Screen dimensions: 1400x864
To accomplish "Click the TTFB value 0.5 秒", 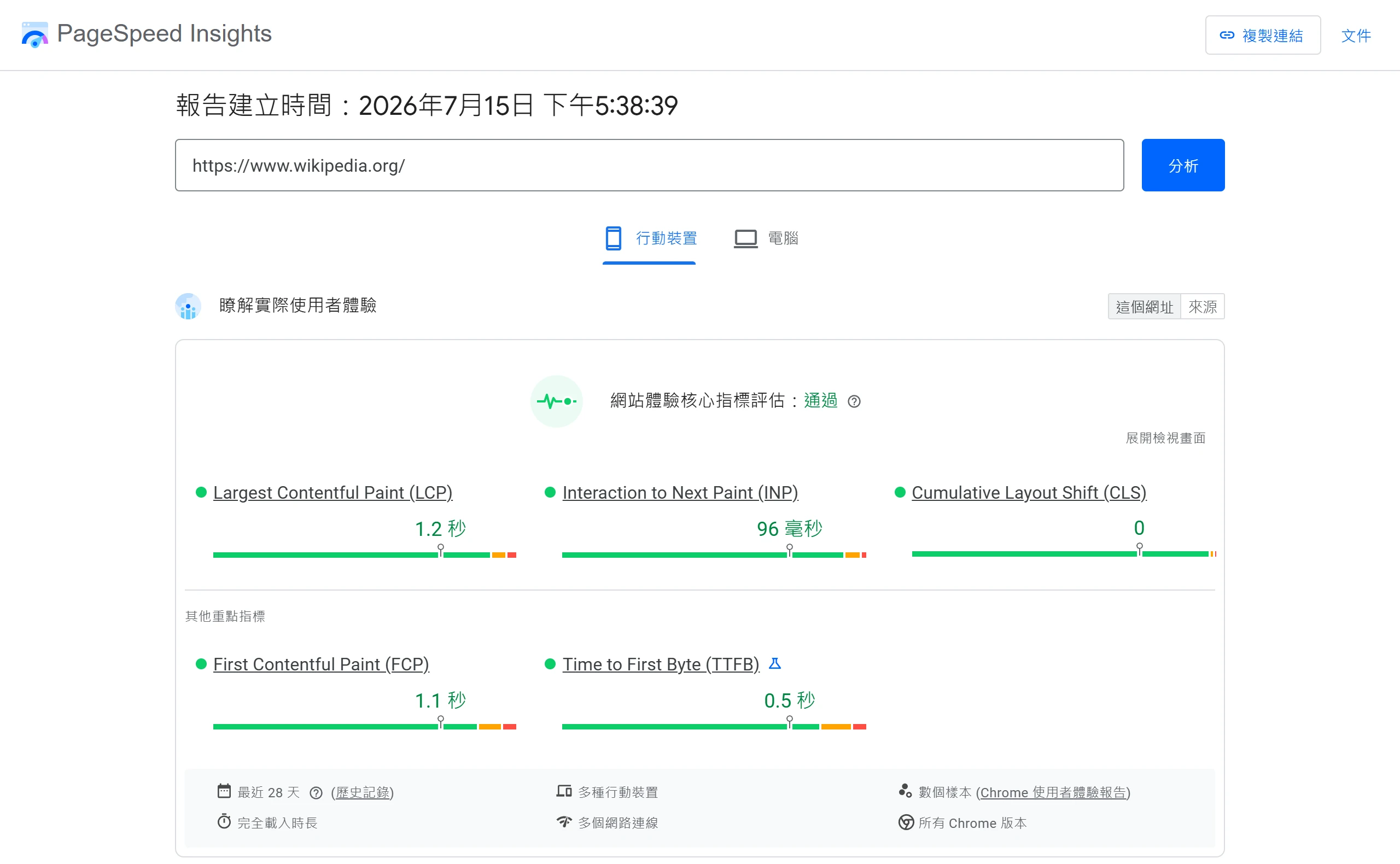I will pyautogui.click(x=789, y=700).
